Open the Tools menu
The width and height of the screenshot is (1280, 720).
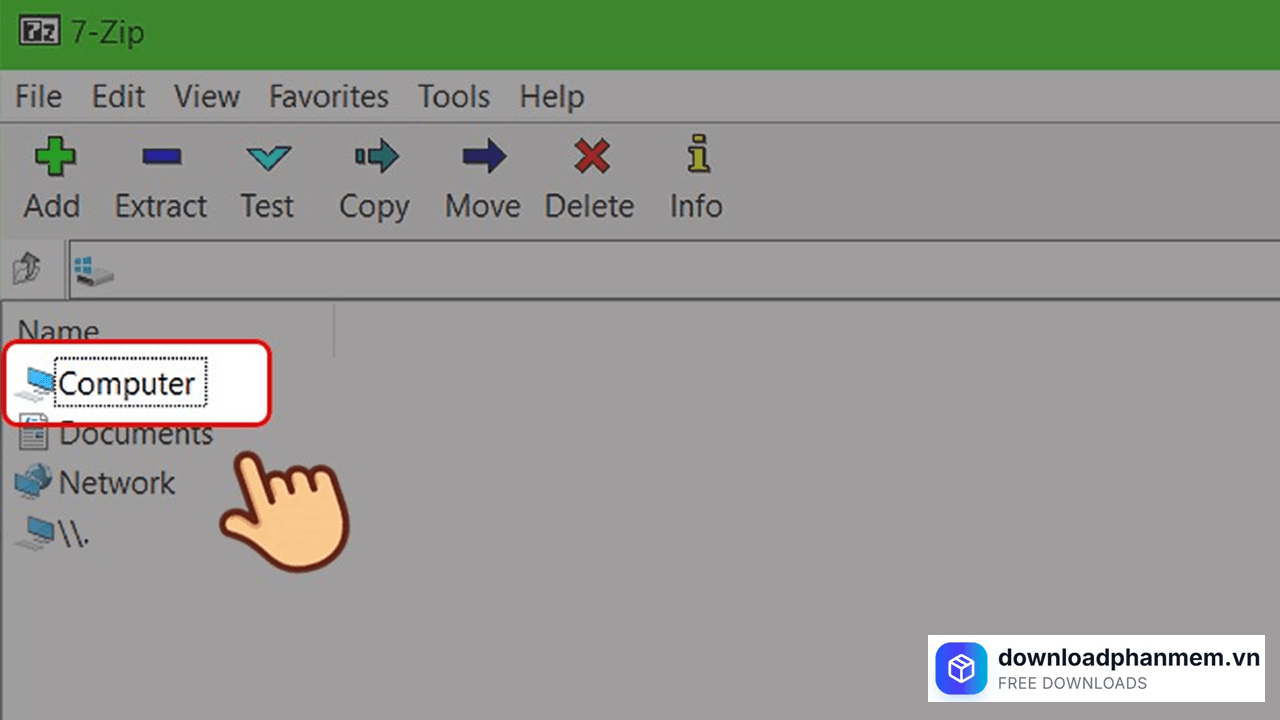(454, 97)
